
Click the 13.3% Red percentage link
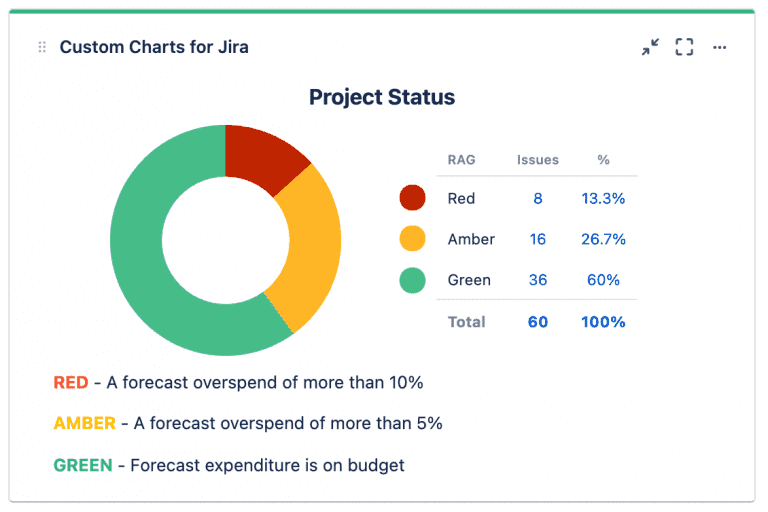(x=603, y=198)
